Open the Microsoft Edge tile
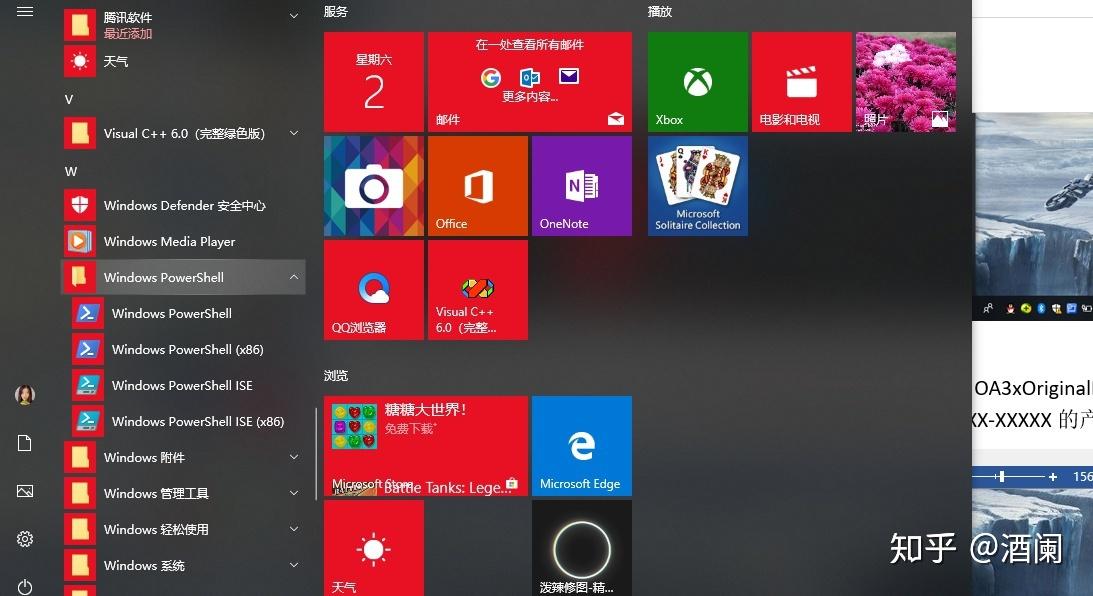 pos(581,445)
